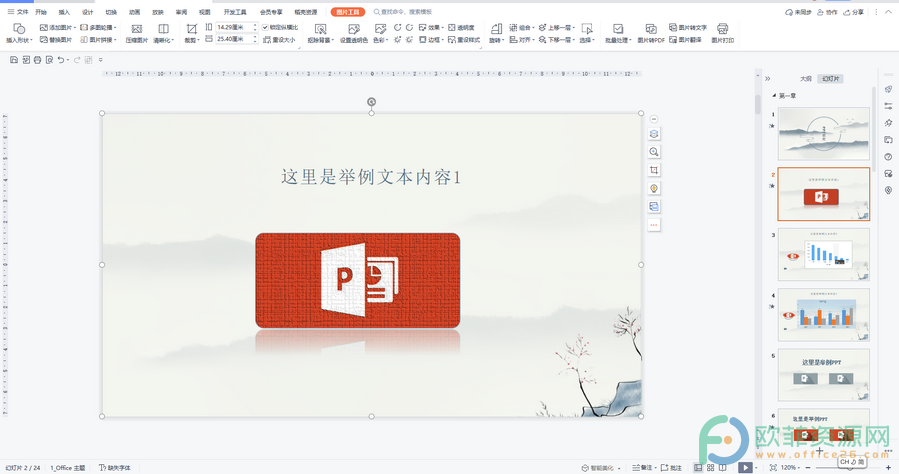This screenshot has height=474, width=899.
Task: Click the Collaborate (协作) button
Action: pos(827,11)
